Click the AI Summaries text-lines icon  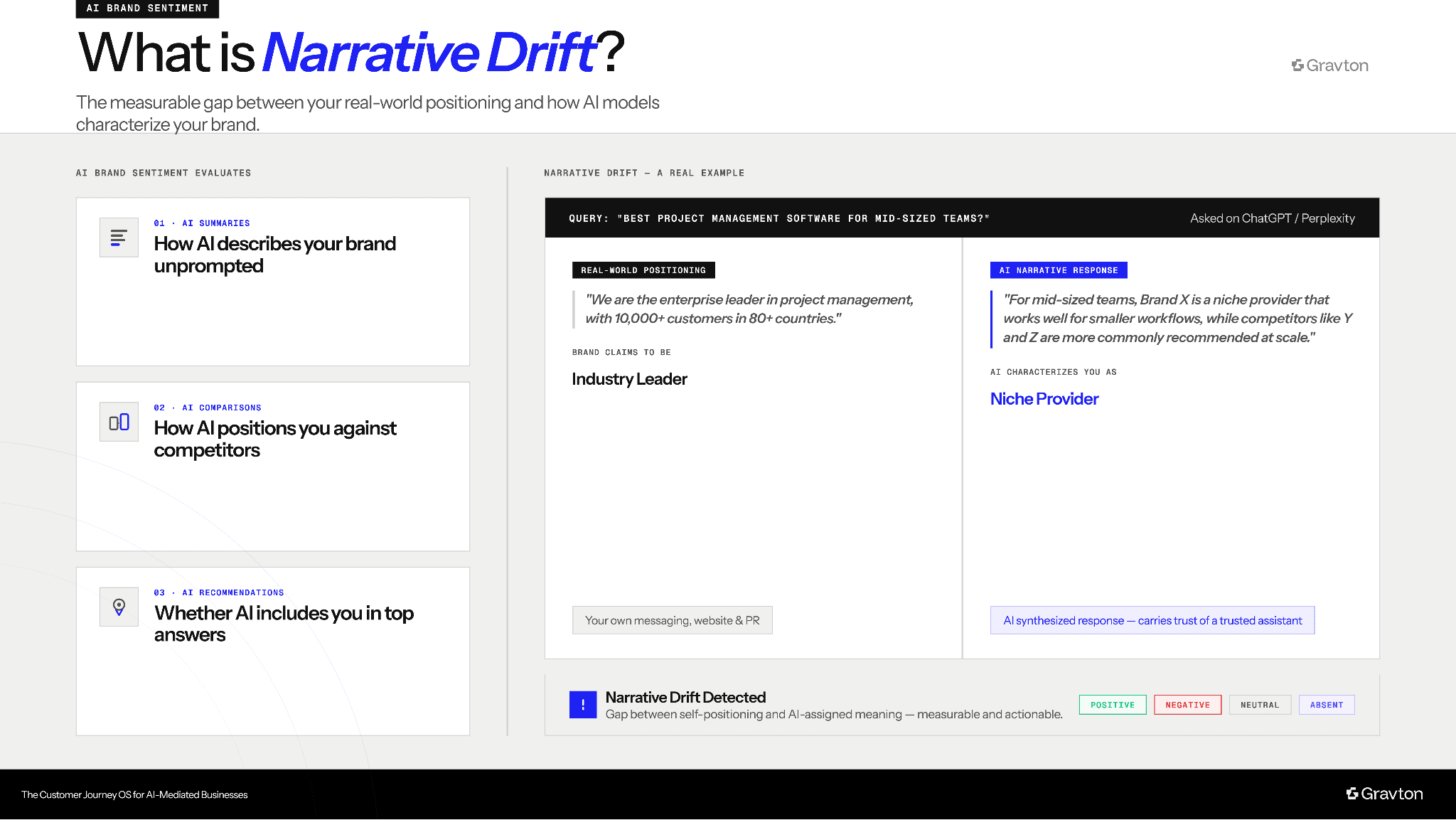click(x=119, y=238)
